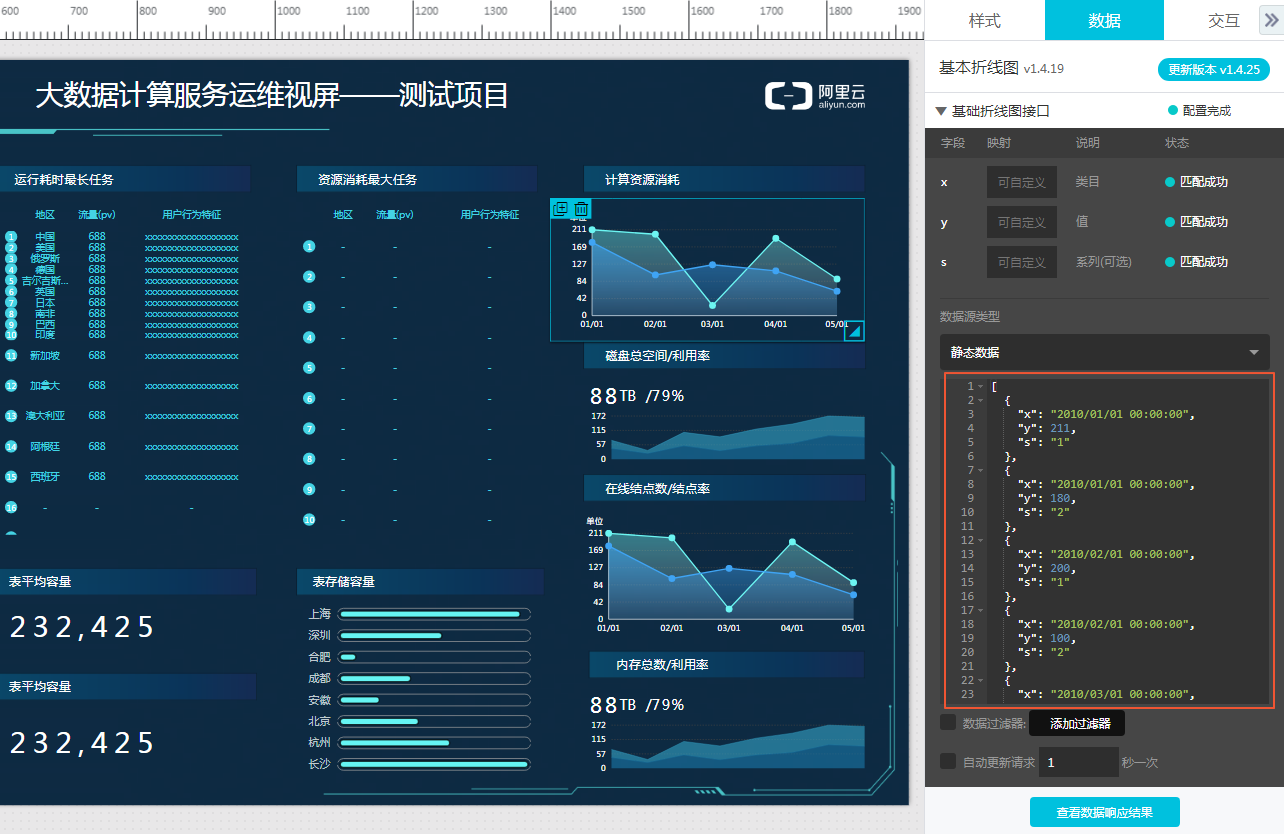Fold the JSON object at line 7

981,470
